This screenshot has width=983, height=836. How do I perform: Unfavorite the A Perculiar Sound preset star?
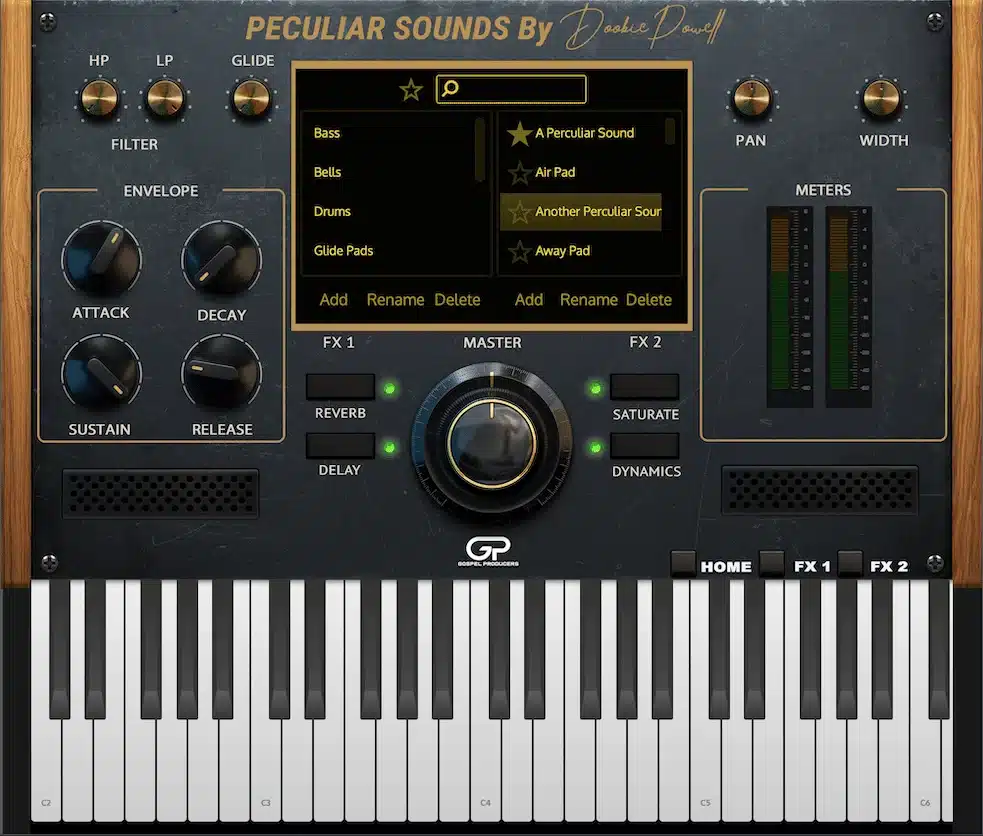pos(517,133)
